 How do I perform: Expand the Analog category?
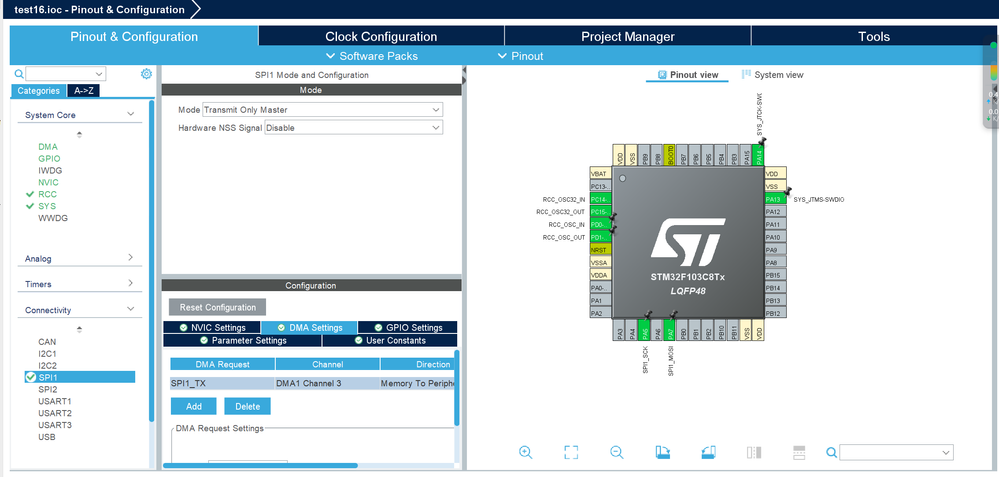131,258
